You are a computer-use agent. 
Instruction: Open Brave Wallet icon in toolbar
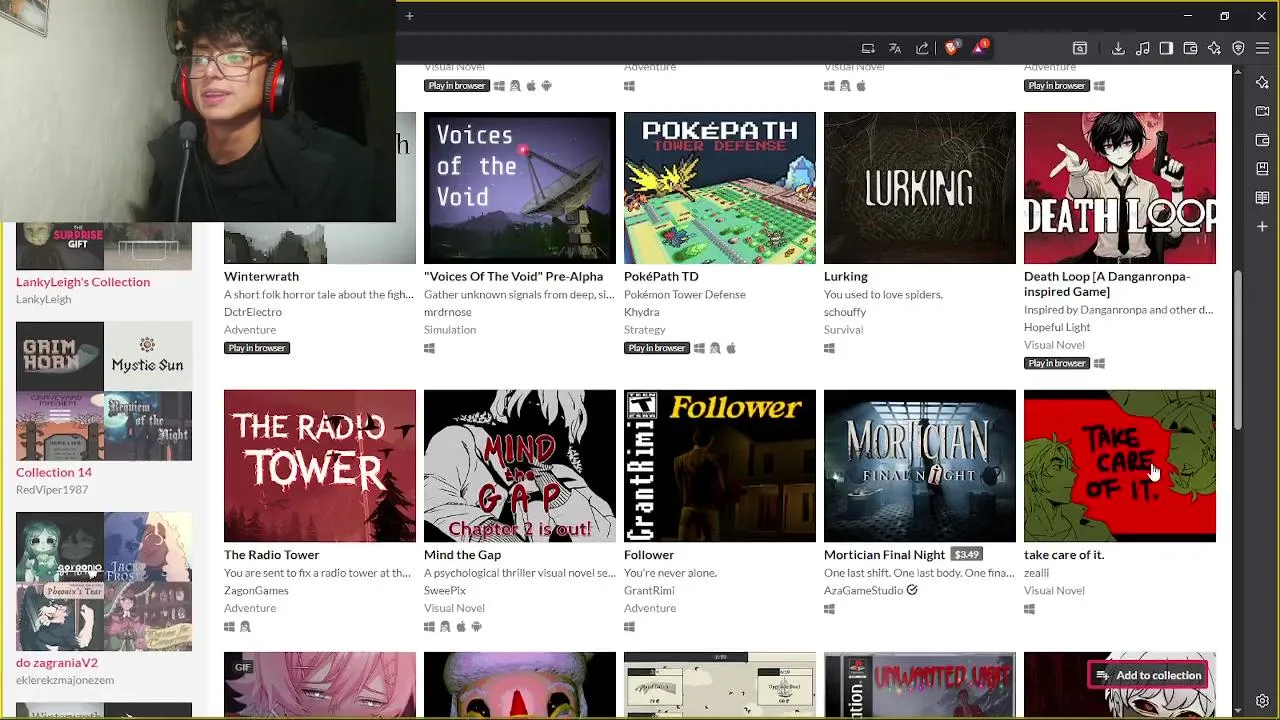coord(1190,48)
